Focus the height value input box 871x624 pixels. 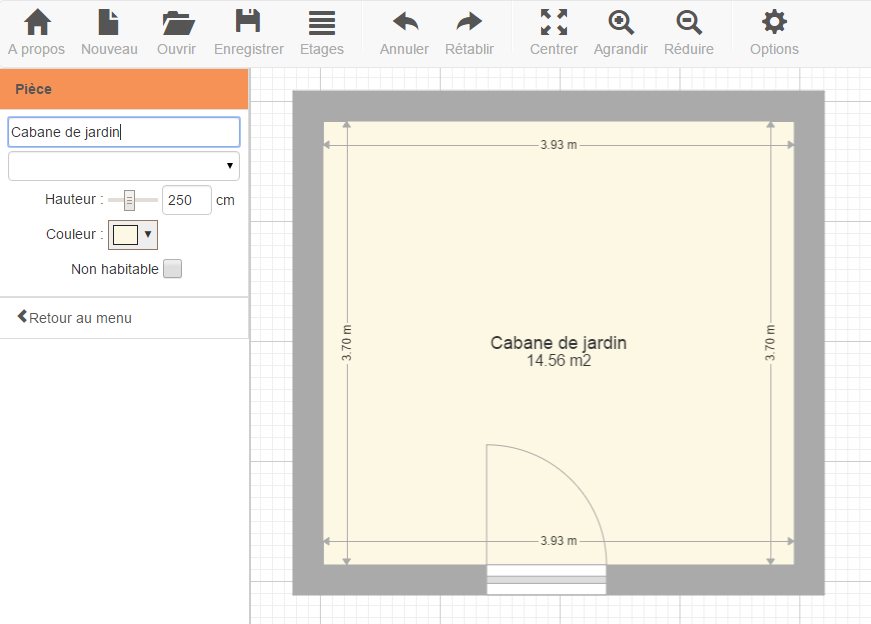coord(186,200)
